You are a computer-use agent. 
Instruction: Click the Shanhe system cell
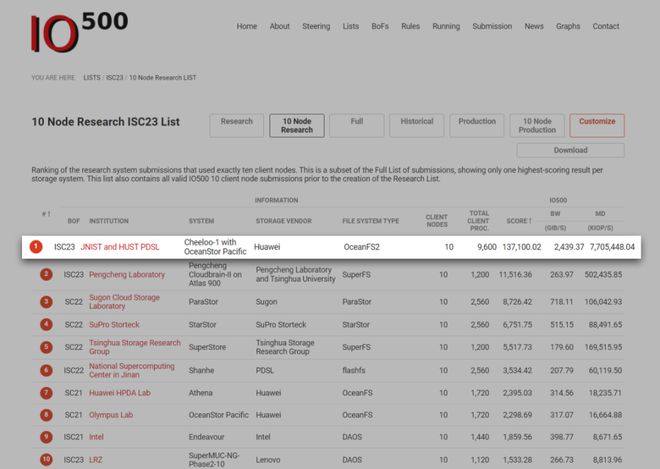(201, 370)
